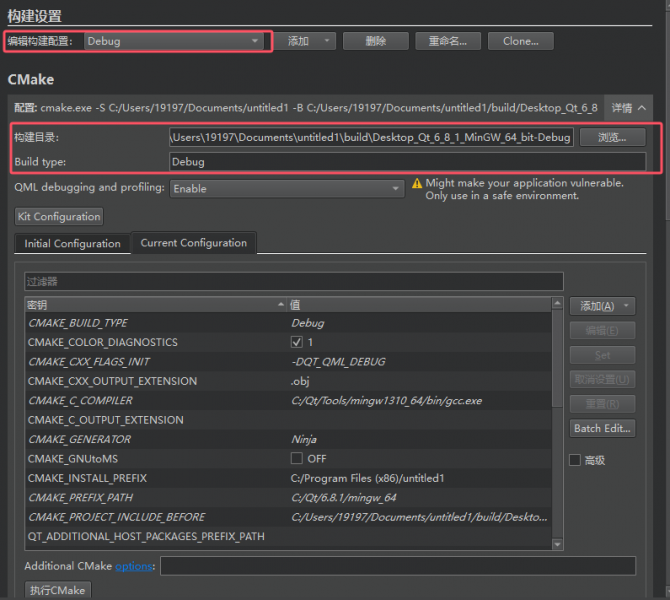This screenshot has height=600, width=670.
Task: Click the 删除 button
Action: click(375, 41)
